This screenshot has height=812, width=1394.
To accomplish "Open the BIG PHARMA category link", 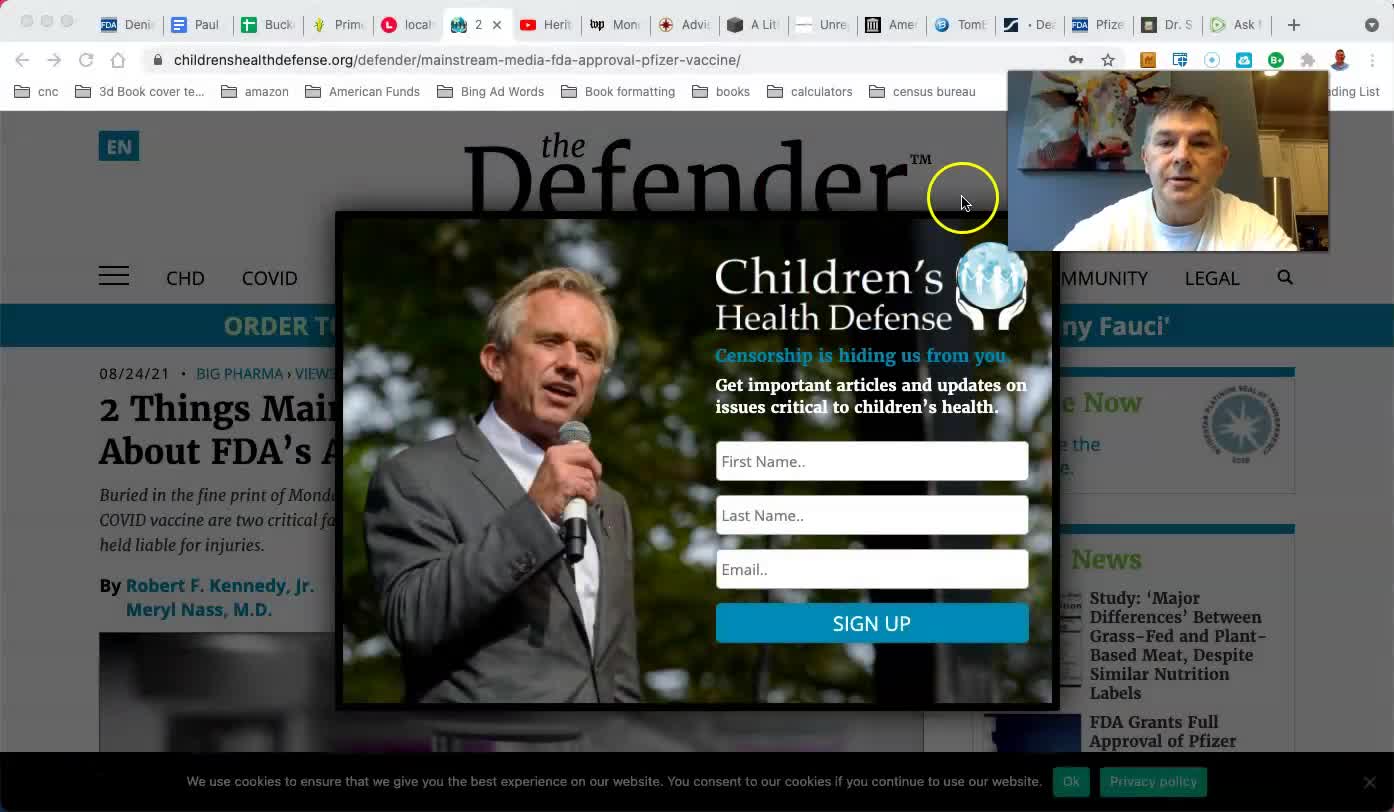I will [240, 374].
